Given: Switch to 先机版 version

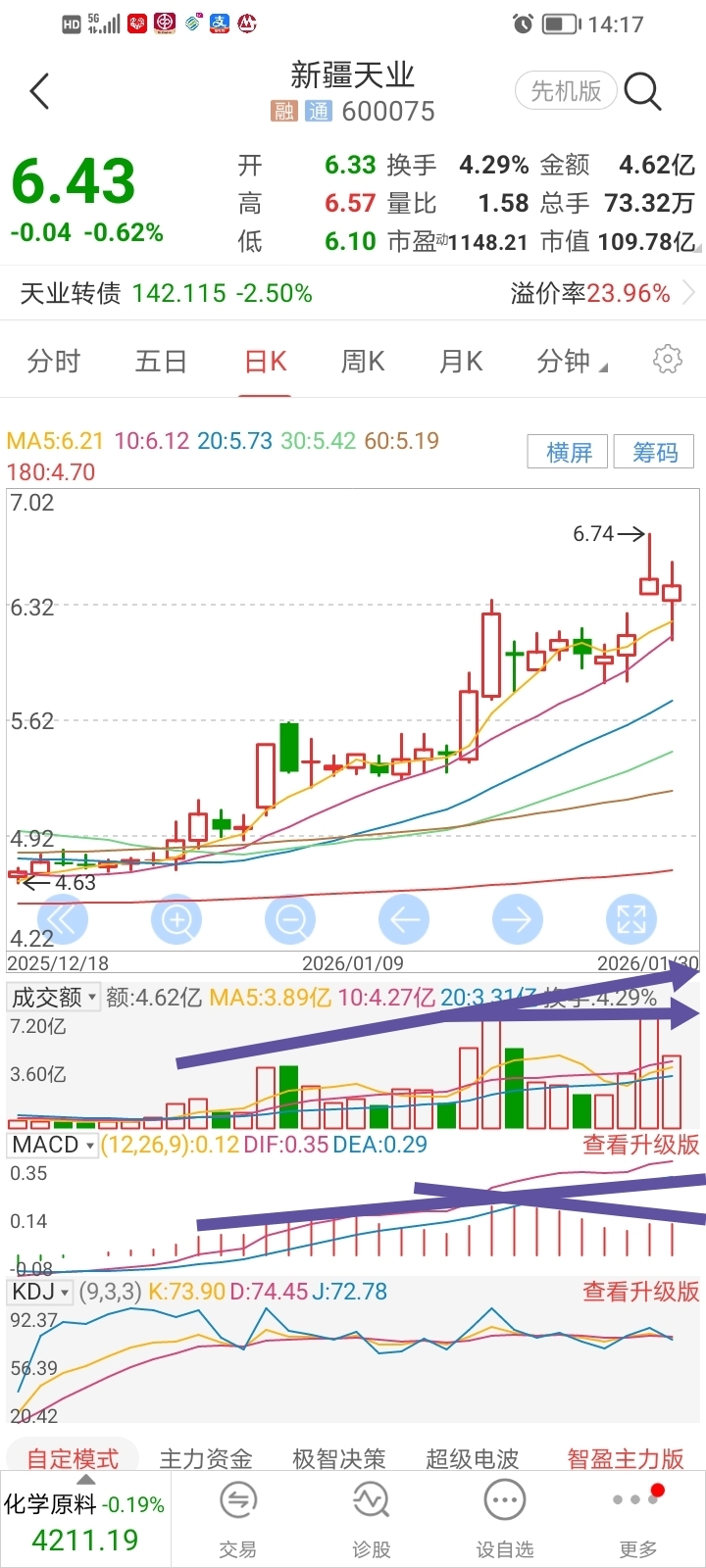Looking at the screenshot, I should click(x=566, y=91).
